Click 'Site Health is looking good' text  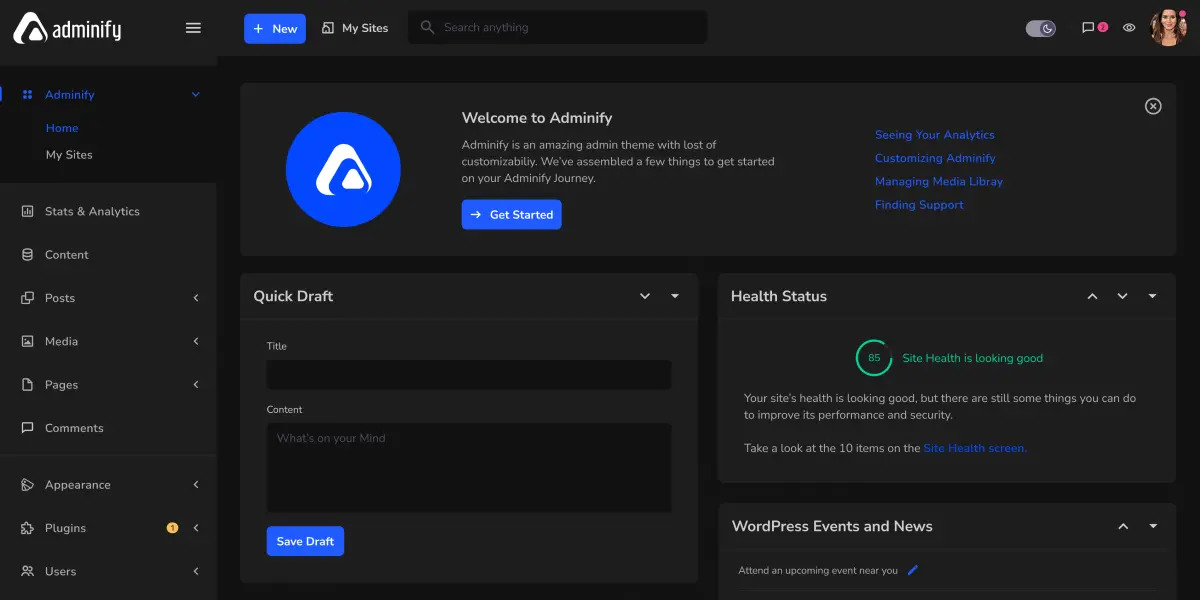[972, 358]
